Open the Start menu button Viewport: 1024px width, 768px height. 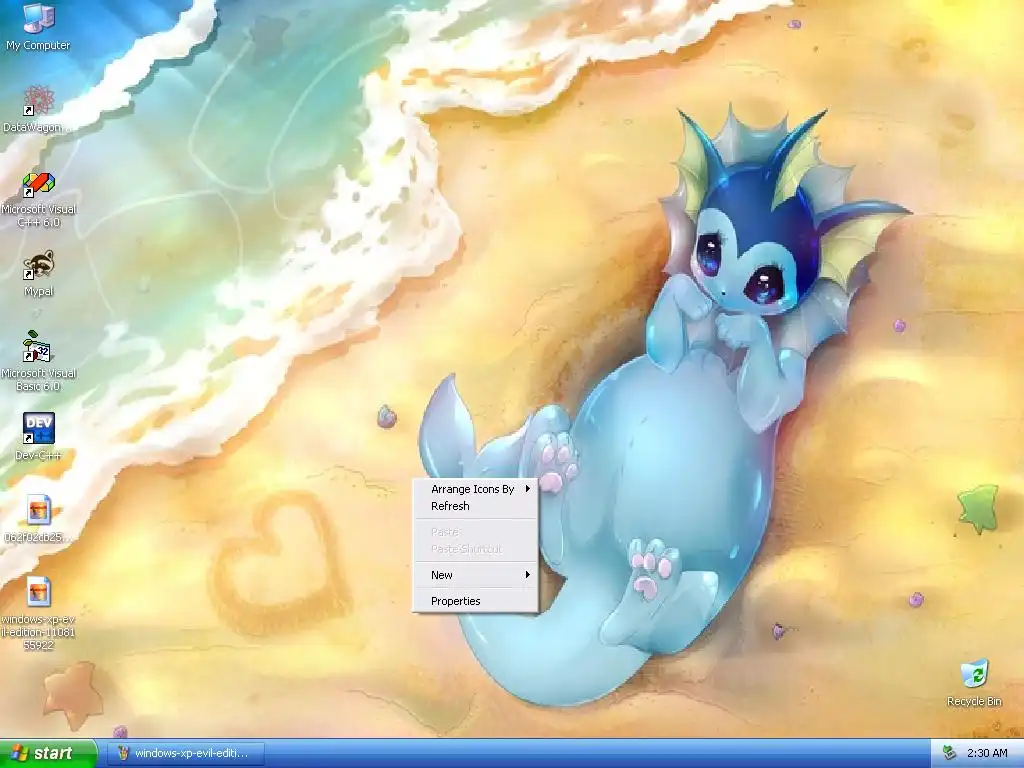click(47, 753)
